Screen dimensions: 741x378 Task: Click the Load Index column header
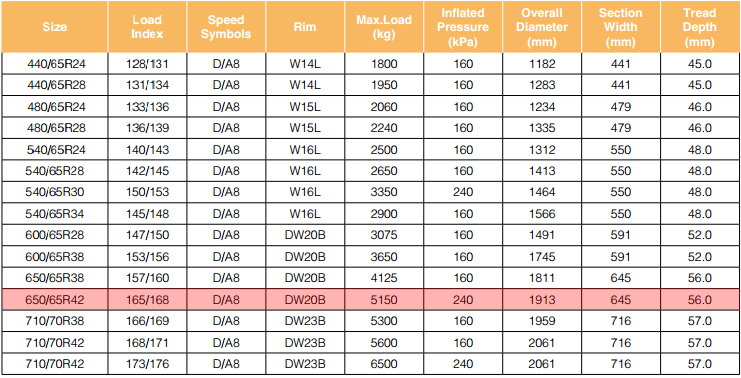(147, 26)
